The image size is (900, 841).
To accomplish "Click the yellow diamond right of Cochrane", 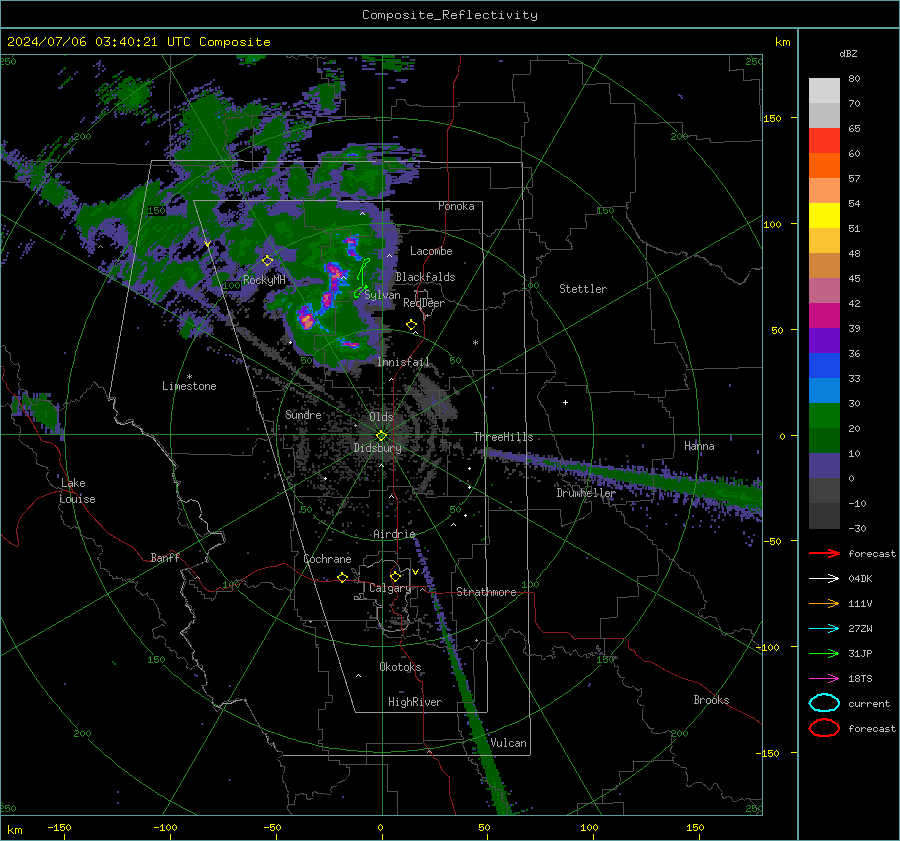I will (x=342, y=577).
